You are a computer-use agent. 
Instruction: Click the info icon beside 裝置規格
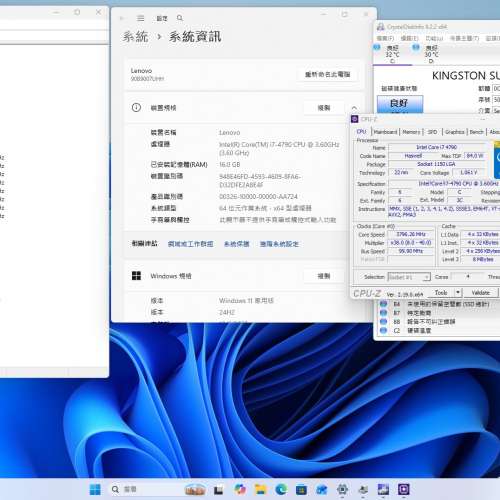click(x=136, y=107)
